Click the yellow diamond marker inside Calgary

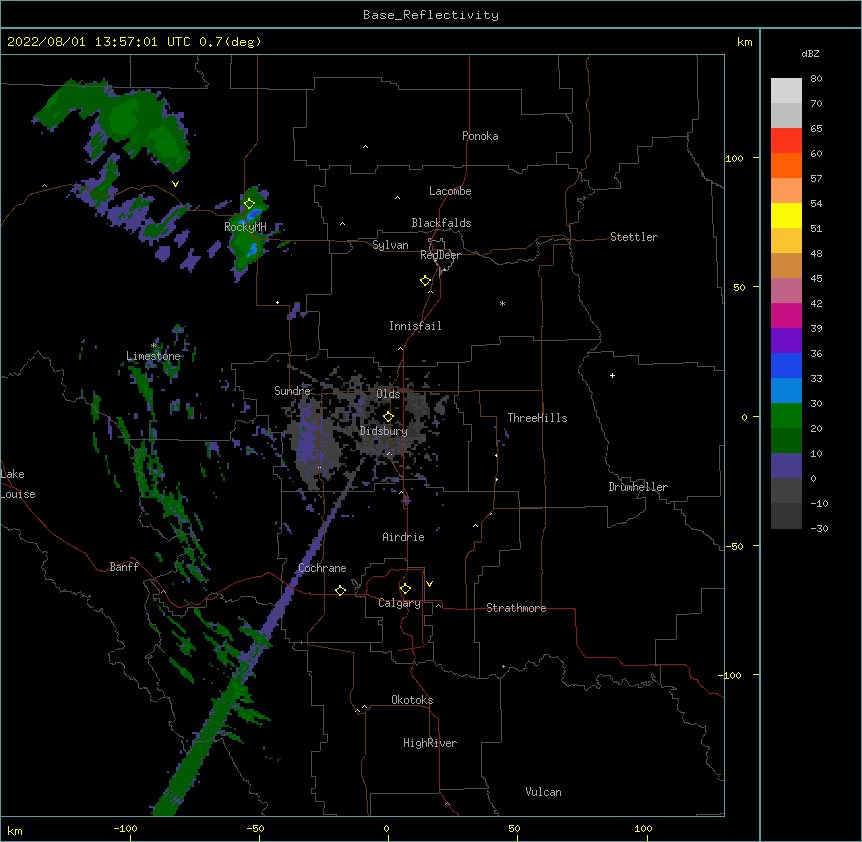pos(405,589)
